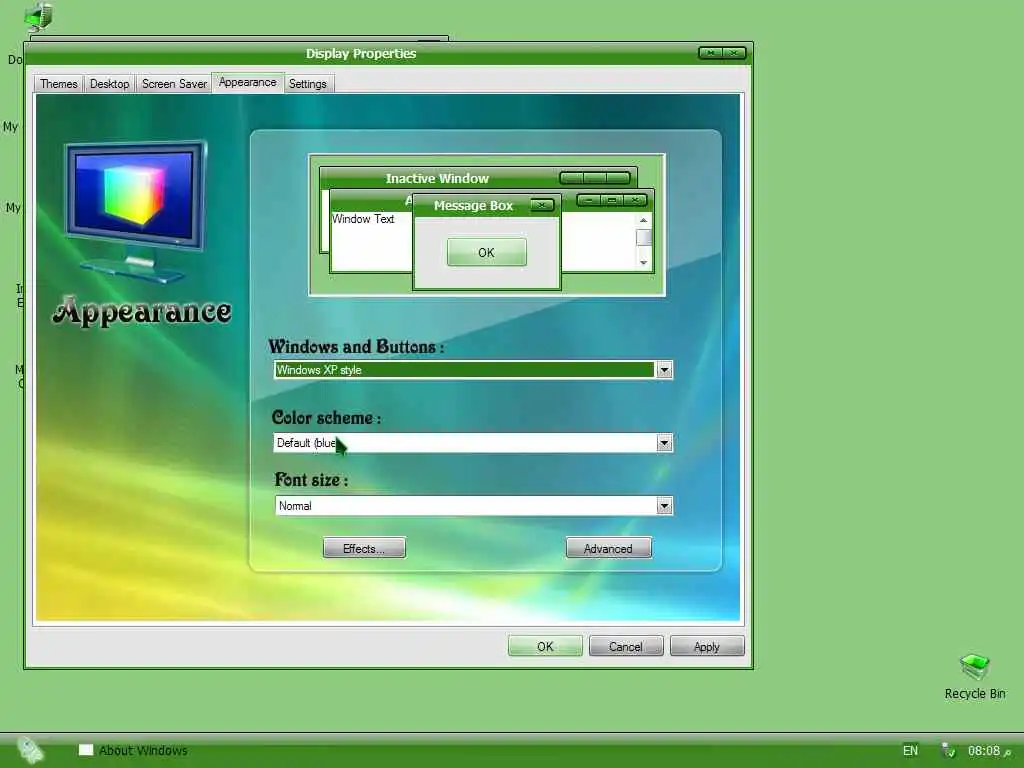Expand the Font size dropdown arrow
Viewport: 1024px width, 768px height.
click(664, 506)
